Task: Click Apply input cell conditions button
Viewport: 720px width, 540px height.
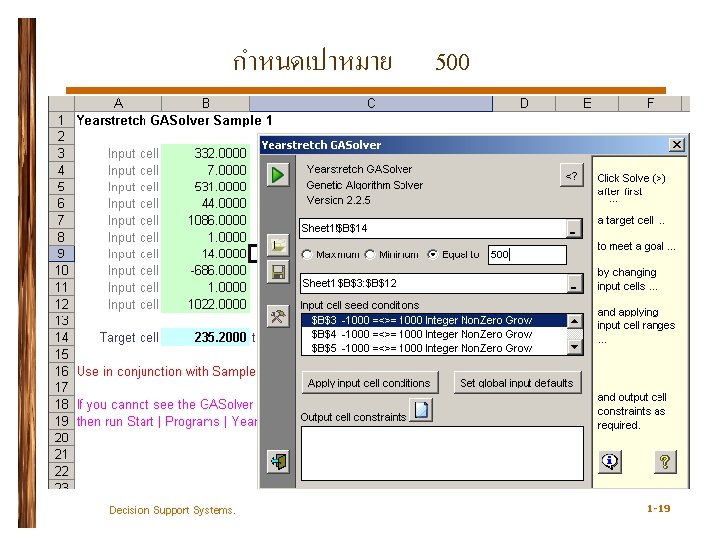Action: pyautogui.click(x=370, y=383)
